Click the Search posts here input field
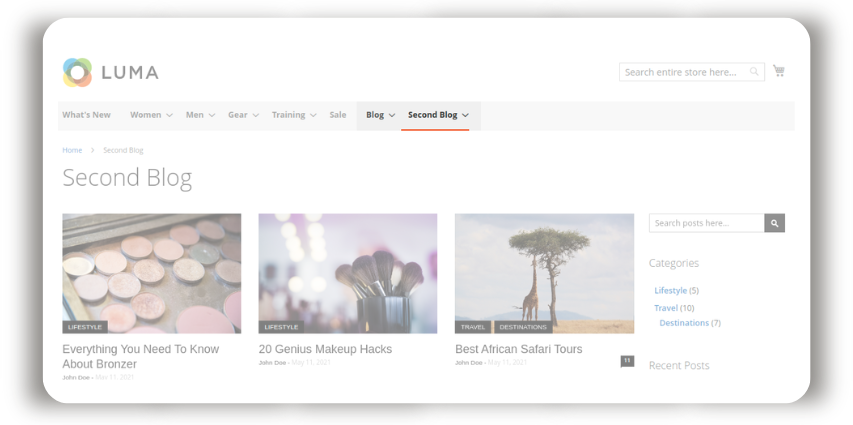The image size is (853, 425). point(707,223)
